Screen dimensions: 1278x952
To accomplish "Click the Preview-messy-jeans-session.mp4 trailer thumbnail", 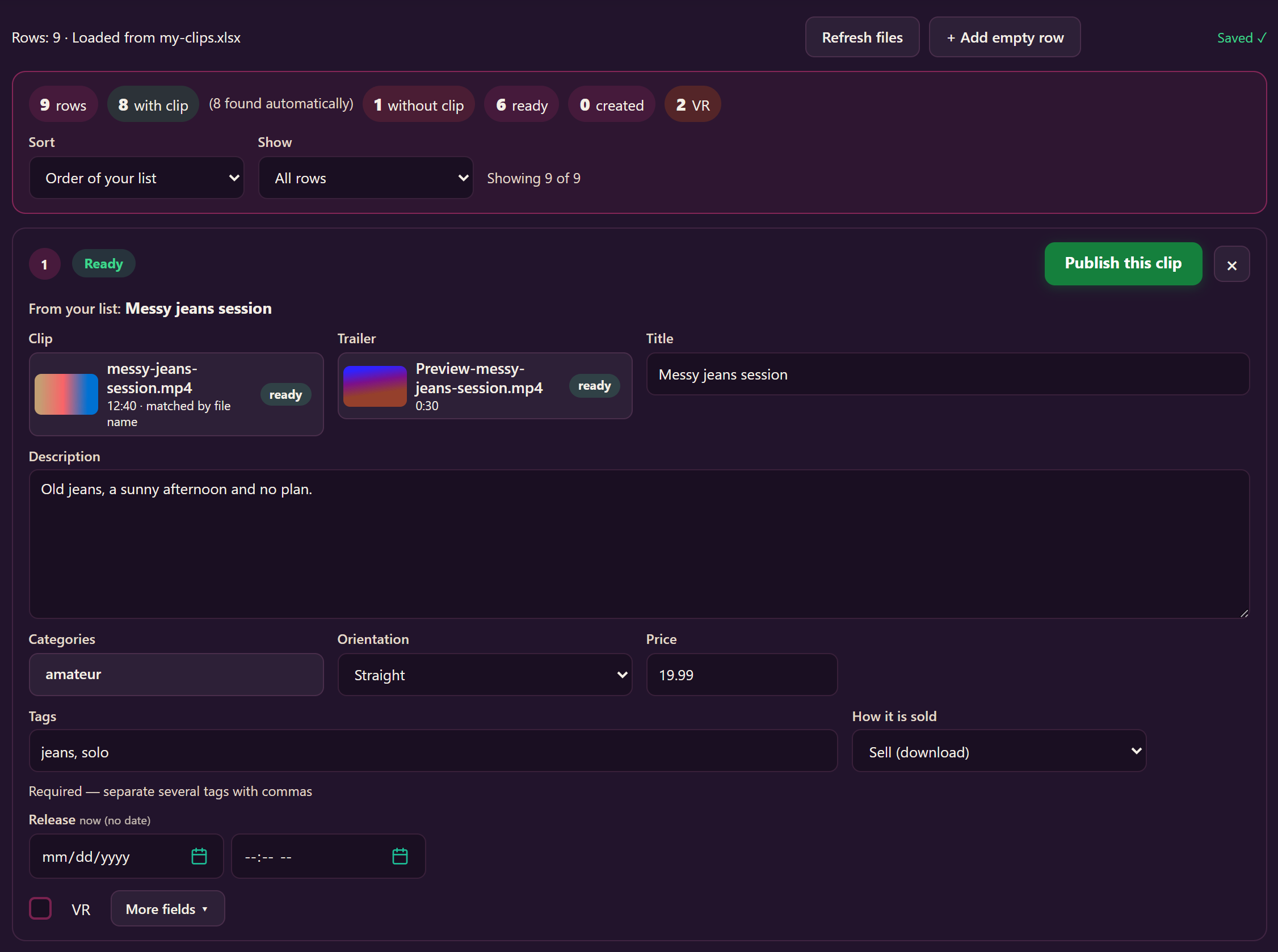I will (x=375, y=386).
